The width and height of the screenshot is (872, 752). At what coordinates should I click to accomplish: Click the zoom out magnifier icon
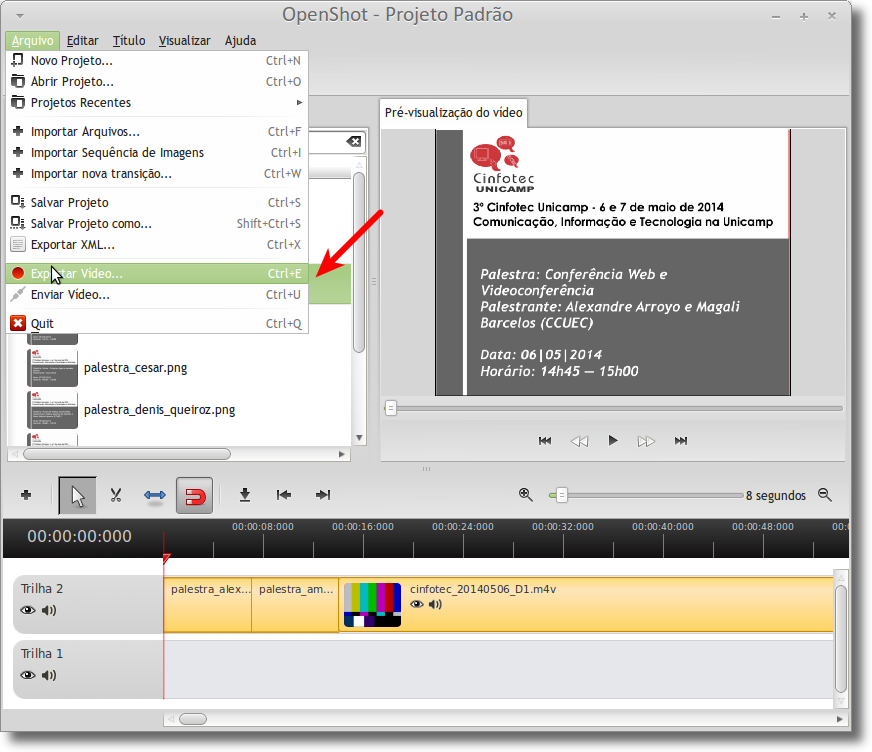[x=825, y=494]
